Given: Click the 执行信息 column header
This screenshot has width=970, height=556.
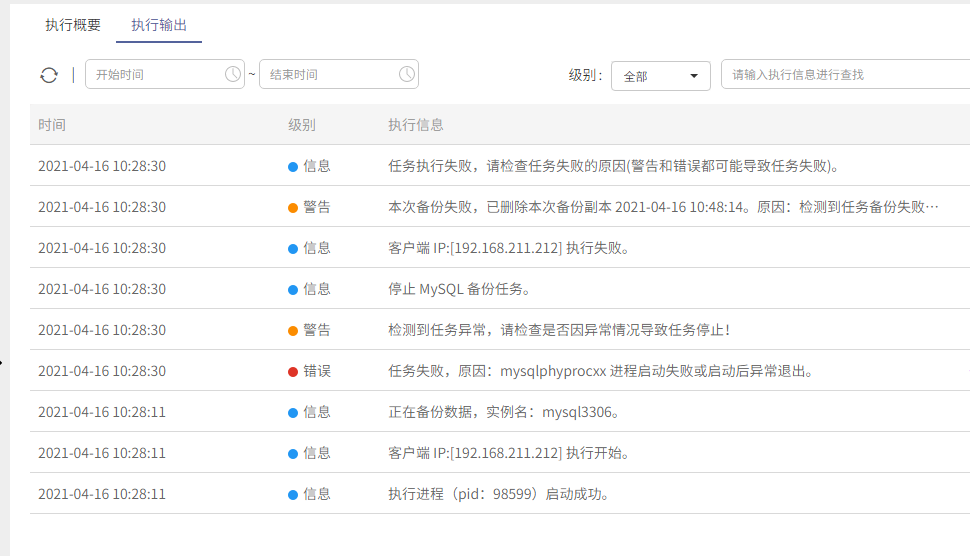Looking at the screenshot, I should click(416, 125).
